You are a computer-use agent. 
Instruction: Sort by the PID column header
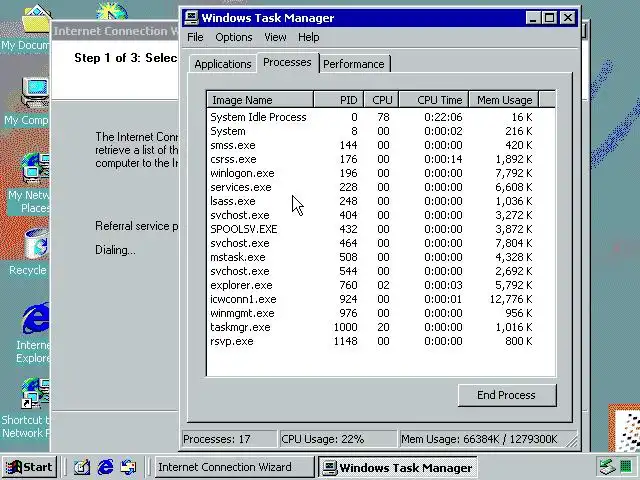339,100
